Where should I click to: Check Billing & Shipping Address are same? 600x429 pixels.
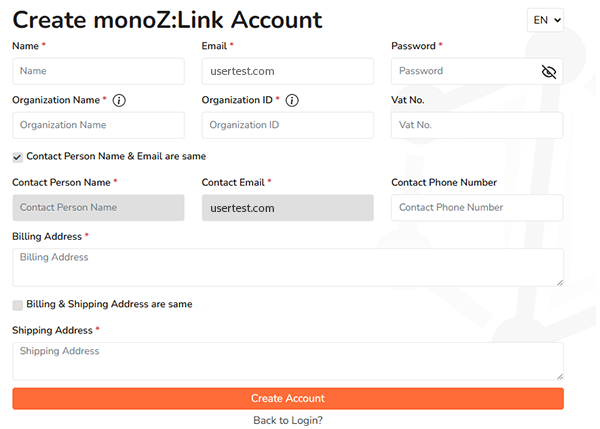(x=18, y=305)
